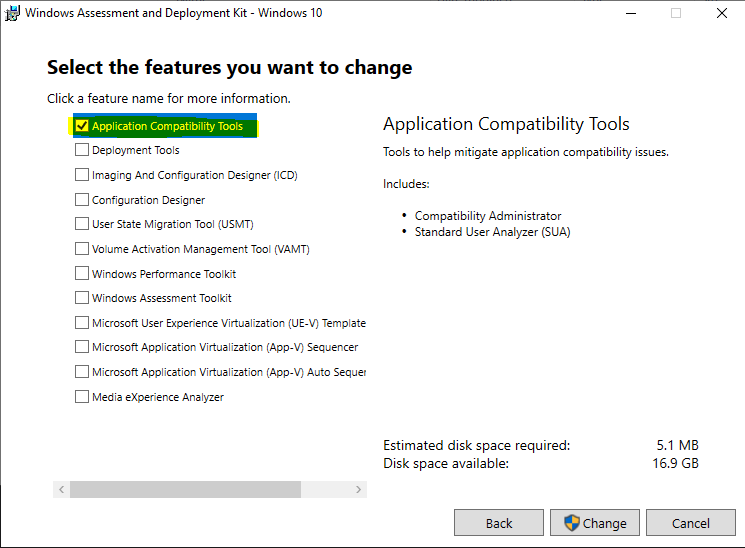745x548 pixels.
Task: Check Microsoft User Experience Virtualization checkbox
Action: click(82, 323)
